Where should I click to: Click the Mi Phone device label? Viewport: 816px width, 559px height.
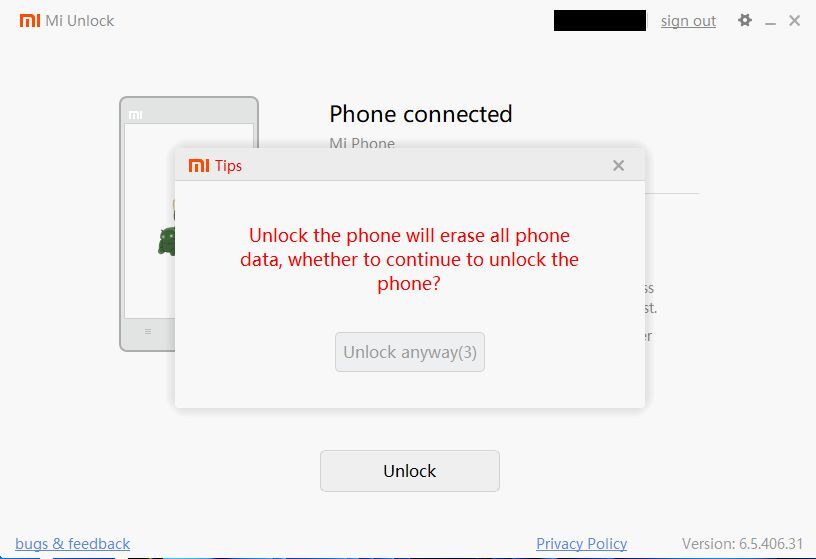click(x=362, y=143)
